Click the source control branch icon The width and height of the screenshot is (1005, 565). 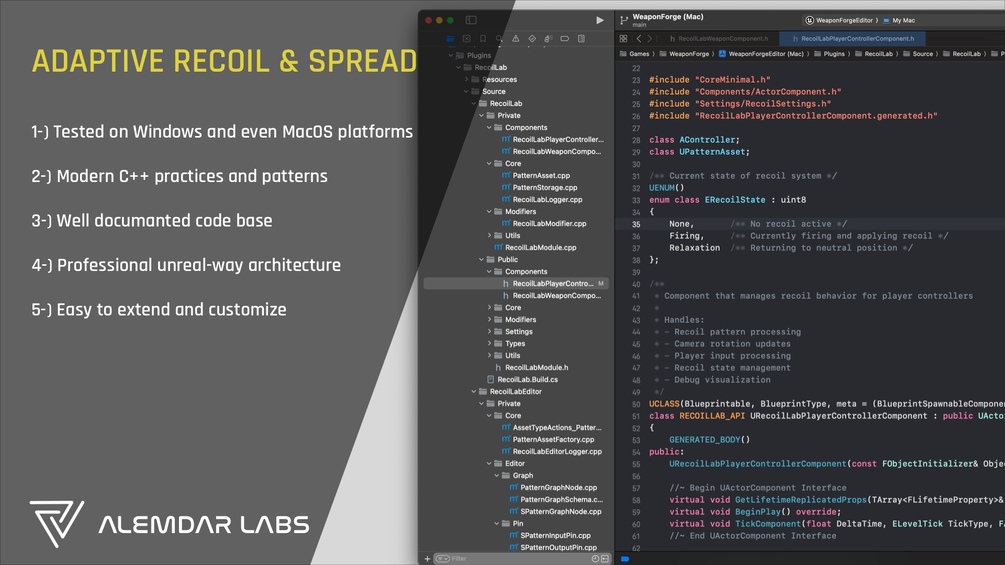[624, 20]
